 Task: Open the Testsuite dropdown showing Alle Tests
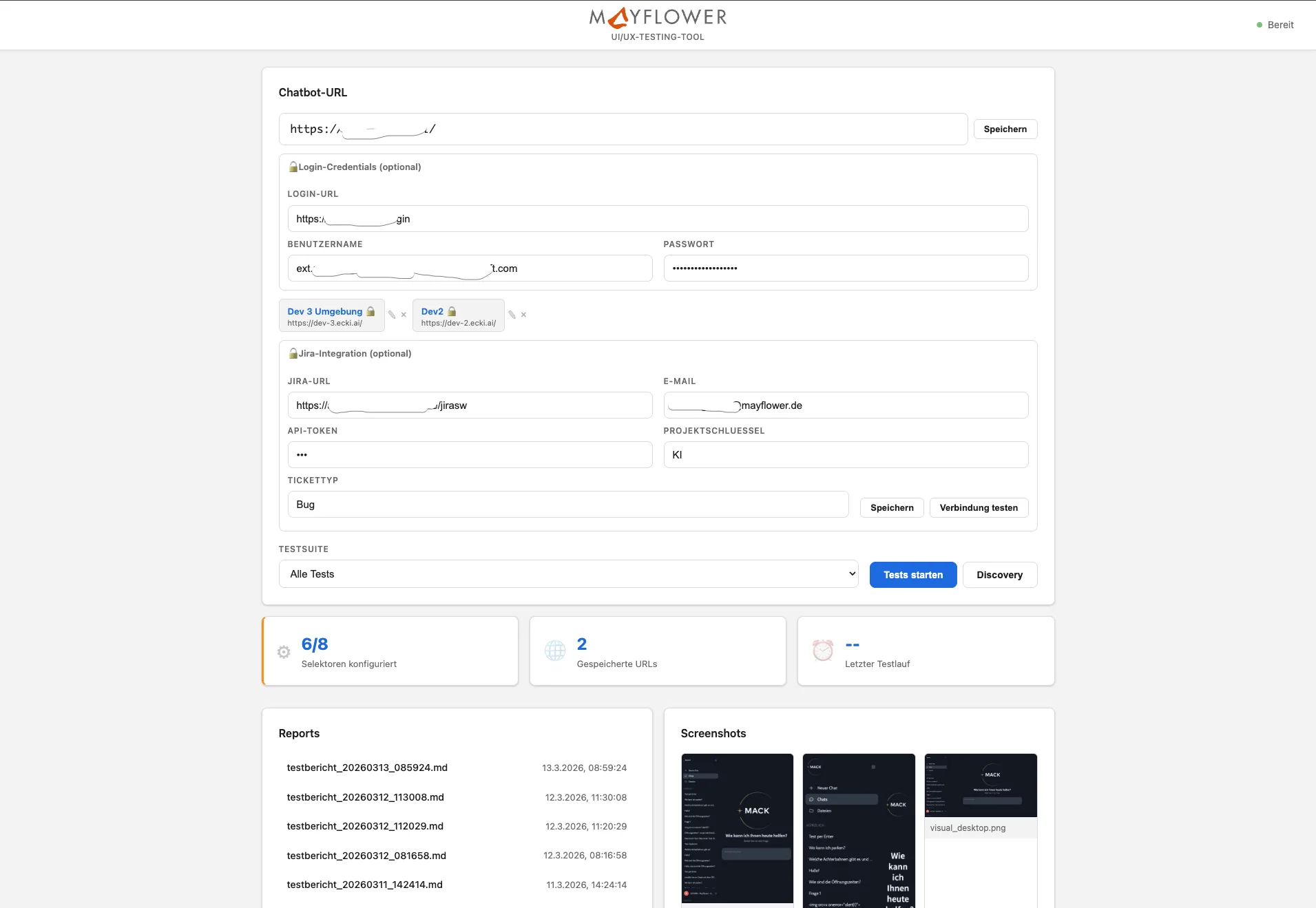pyautogui.click(x=568, y=574)
